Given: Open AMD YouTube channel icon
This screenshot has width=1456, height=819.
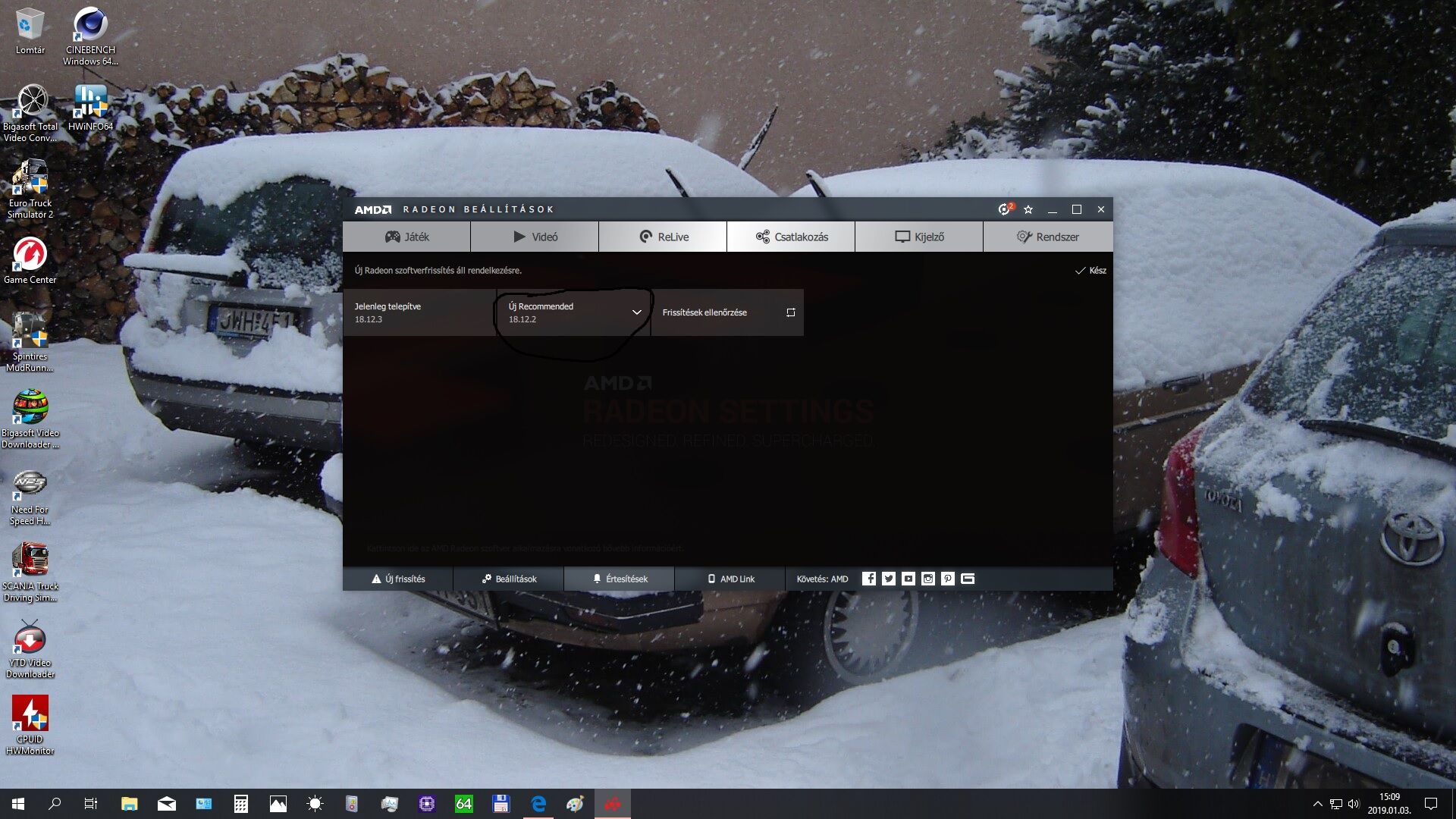Looking at the screenshot, I should point(908,579).
